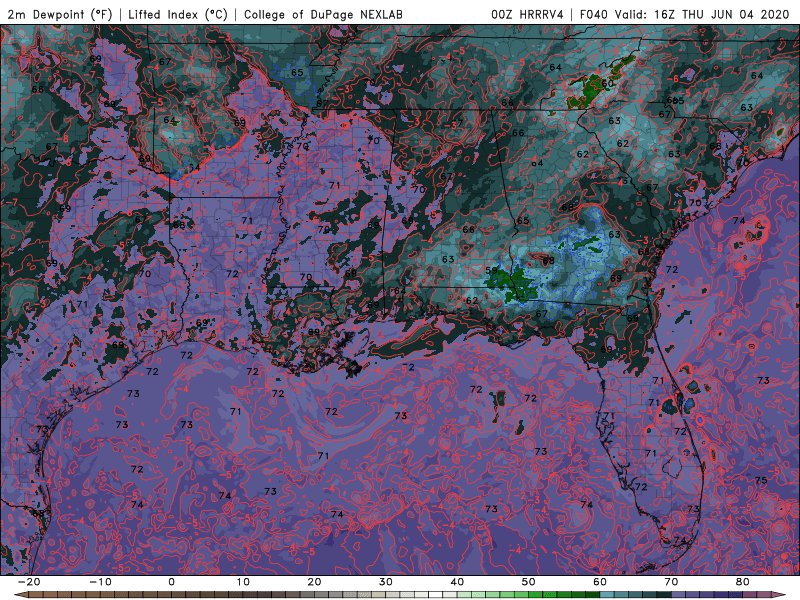The width and height of the screenshot is (800, 600).
Task: Click the '60' dewpoint value beside green patch
Action: point(607,83)
